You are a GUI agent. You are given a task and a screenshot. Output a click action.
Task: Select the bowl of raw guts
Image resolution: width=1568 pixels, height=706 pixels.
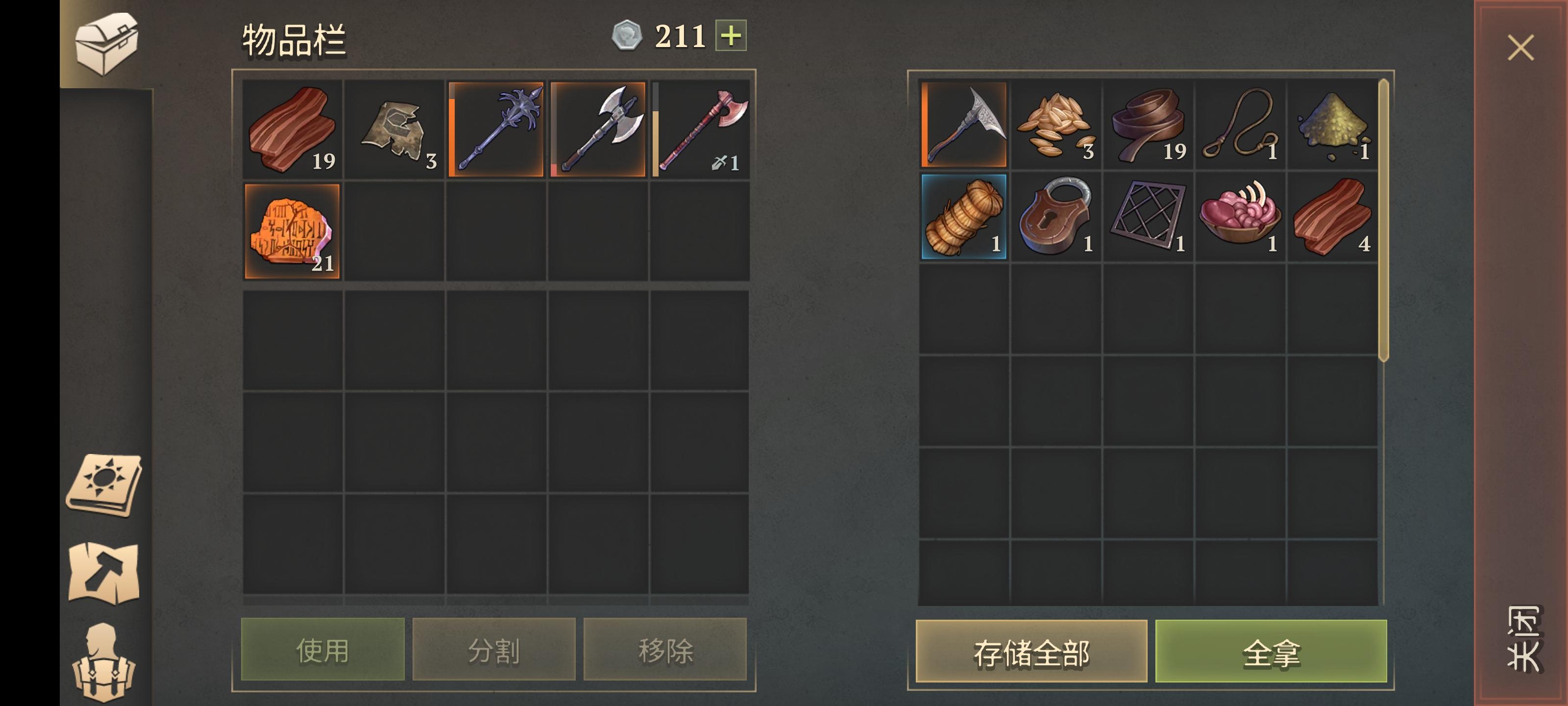(x=1239, y=217)
